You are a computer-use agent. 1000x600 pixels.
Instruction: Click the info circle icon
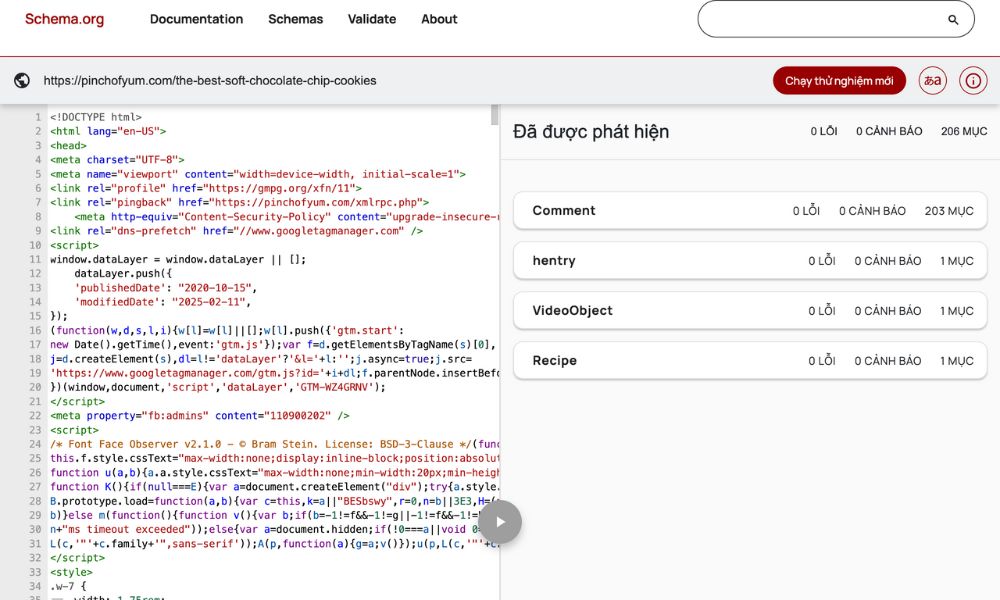(x=972, y=81)
